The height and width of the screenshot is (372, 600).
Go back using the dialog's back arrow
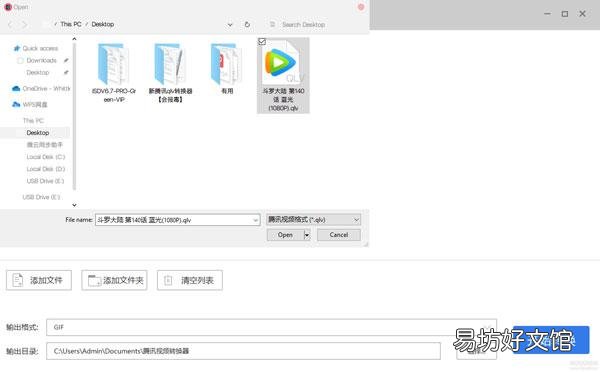point(10,24)
